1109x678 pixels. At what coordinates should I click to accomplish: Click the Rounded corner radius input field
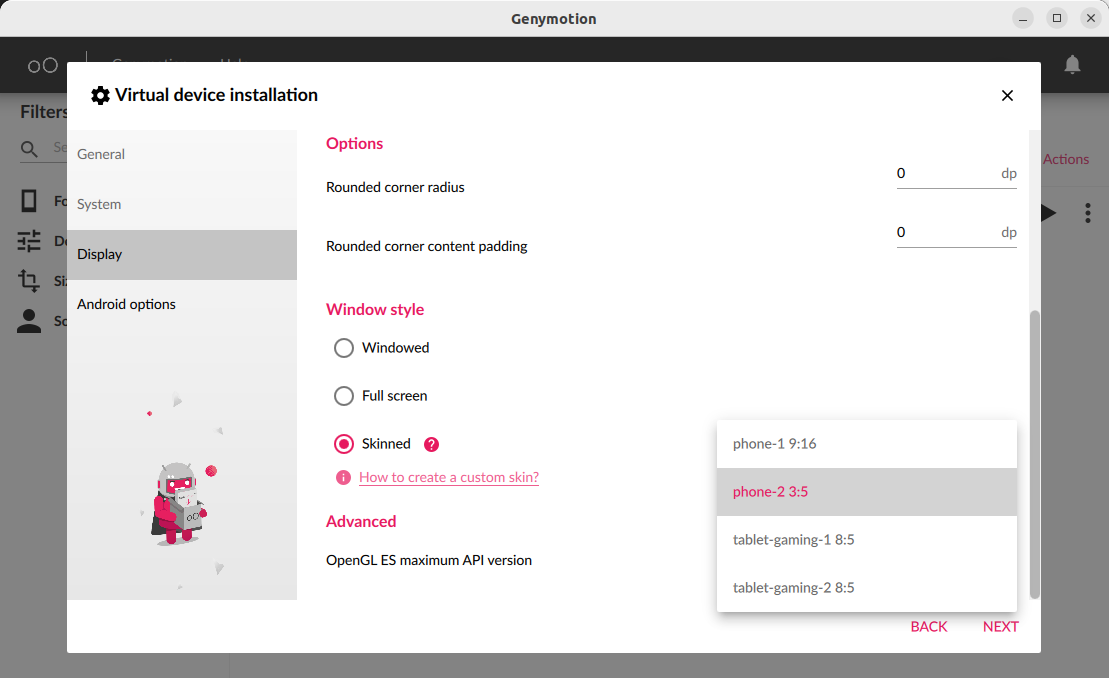click(945, 173)
